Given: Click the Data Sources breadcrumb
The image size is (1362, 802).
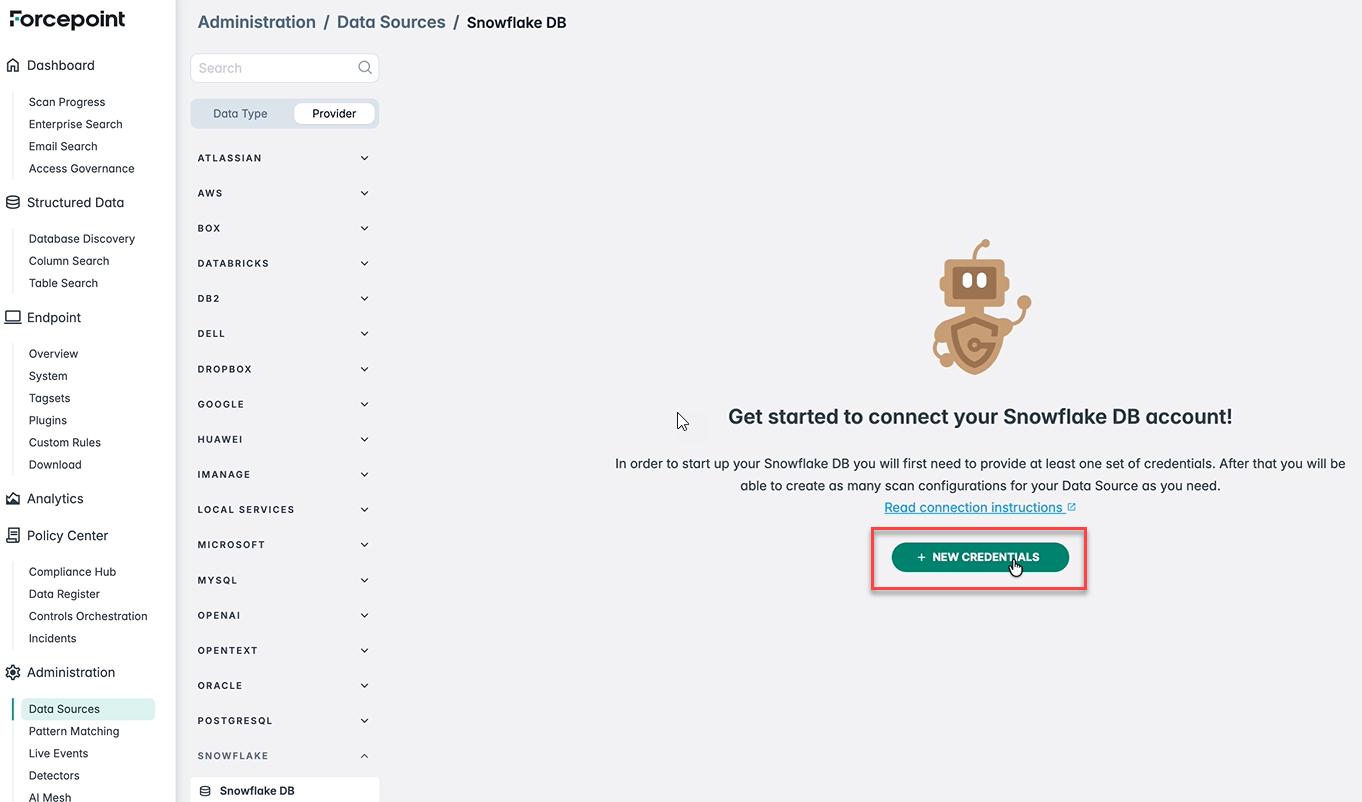Looking at the screenshot, I should pyautogui.click(x=391, y=22).
